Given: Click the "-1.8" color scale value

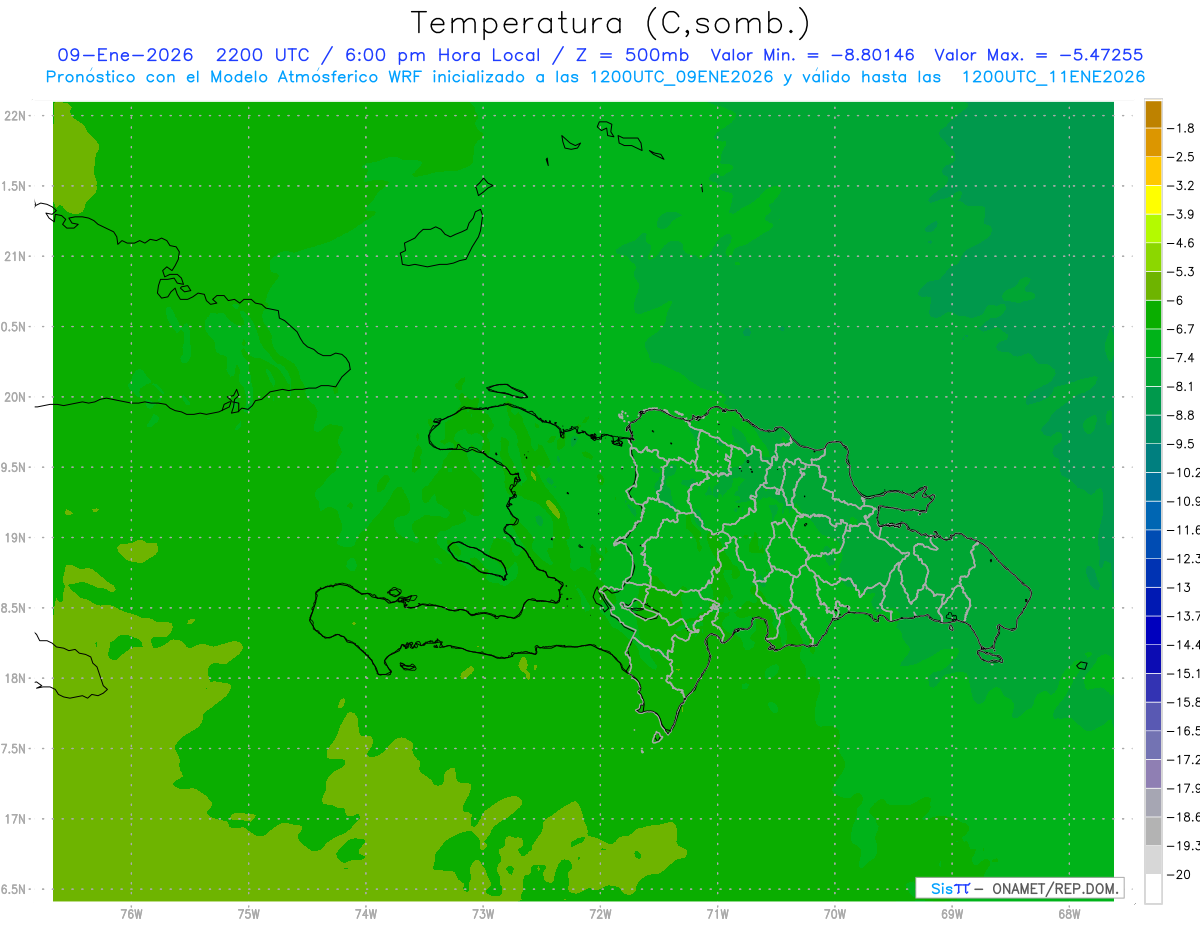Looking at the screenshot, I should click(x=1182, y=128).
